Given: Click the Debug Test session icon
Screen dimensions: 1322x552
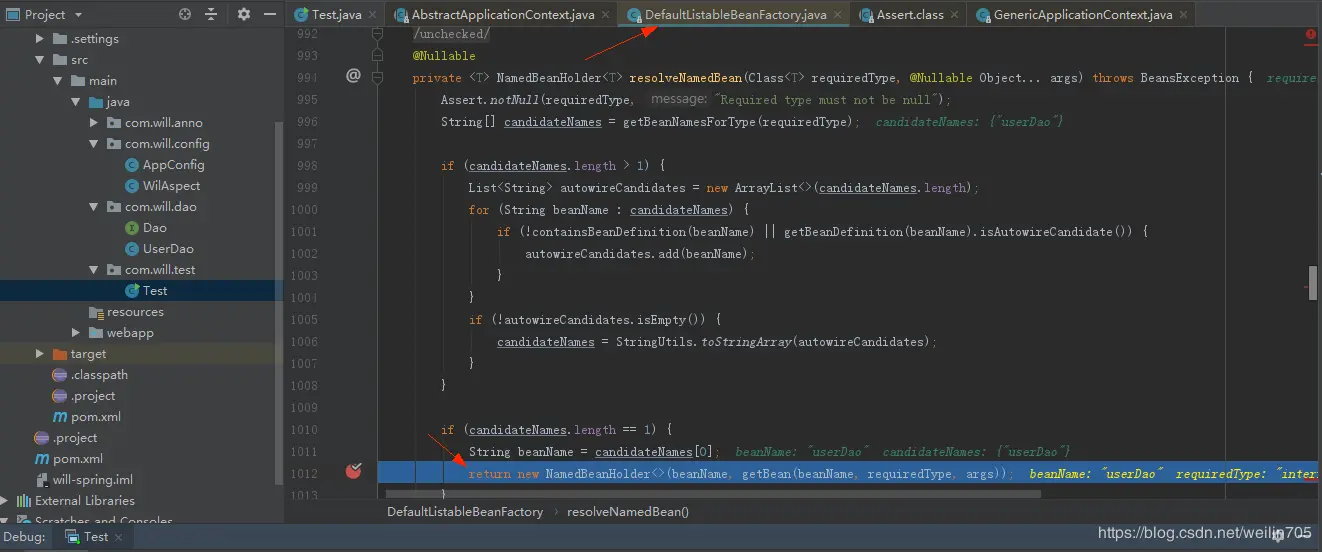Looking at the screenshot, I should point(73,537).
